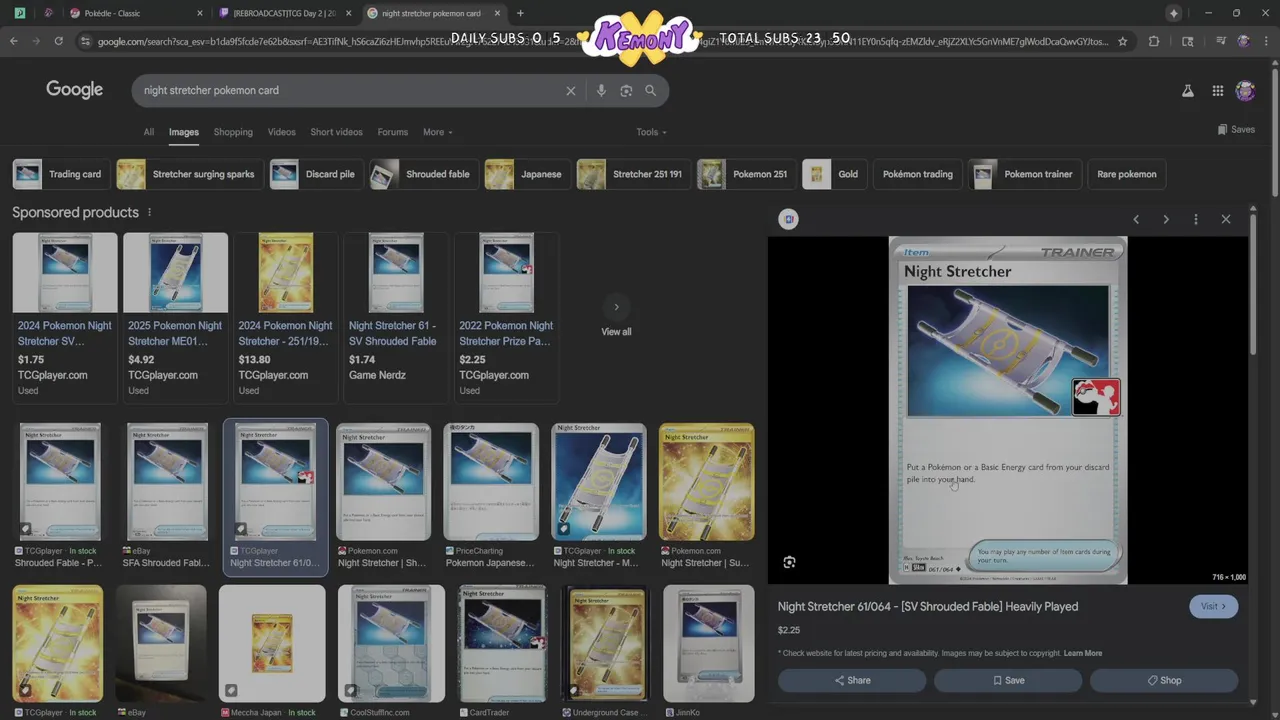Open $1.75 sponsored Night Stretcher product
This screenshot has width=1280, height=720.
click(x=65, y=316)
